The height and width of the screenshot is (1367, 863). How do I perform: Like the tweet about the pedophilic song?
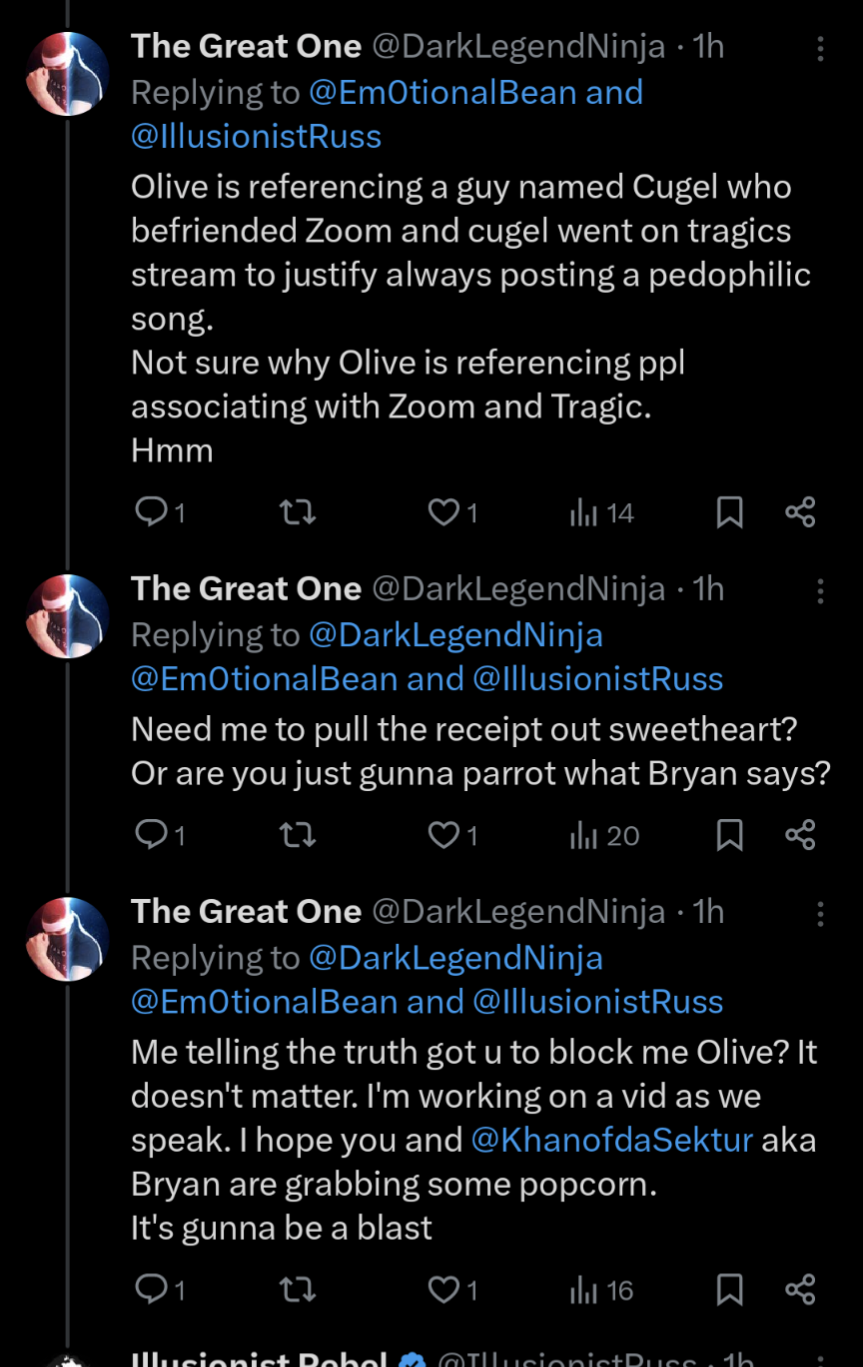tap(442, 513)
